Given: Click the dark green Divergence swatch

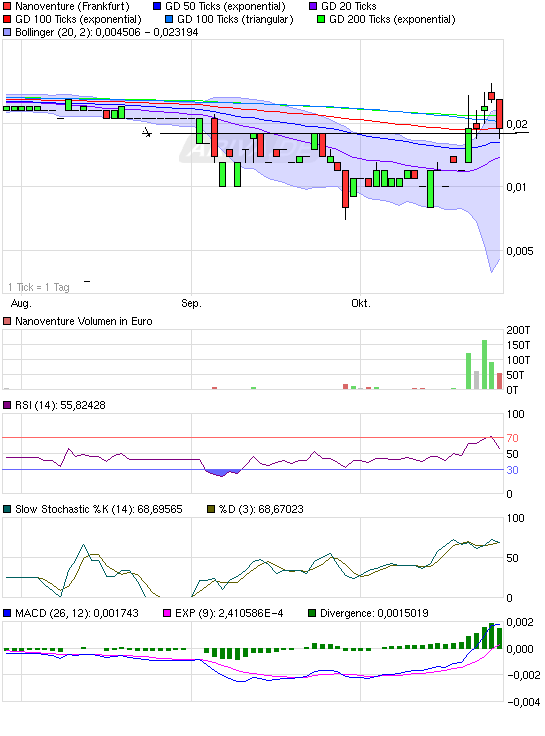Looking at the screenshot, I should point(312,613).
